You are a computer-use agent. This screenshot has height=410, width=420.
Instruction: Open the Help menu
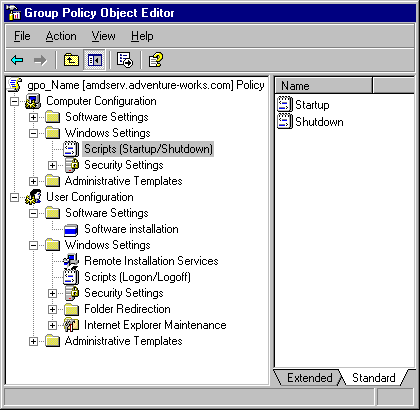[142, 36]
